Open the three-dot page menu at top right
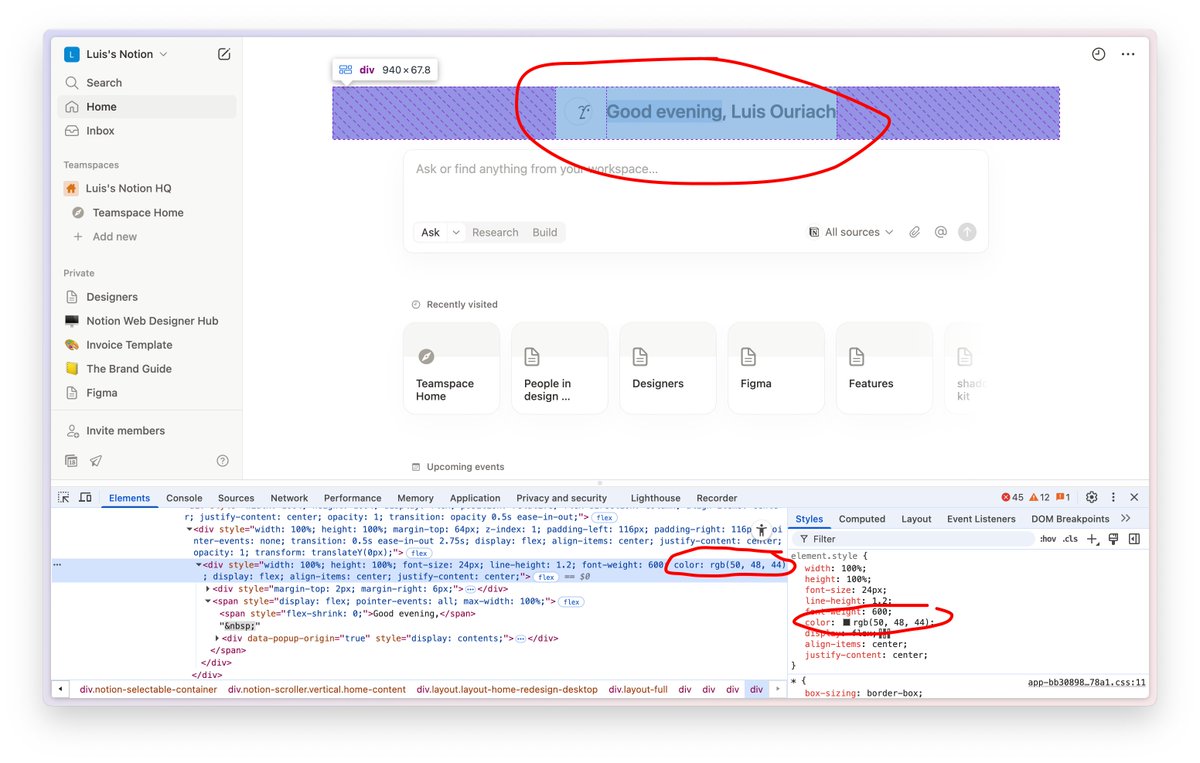 [1128, 54]
